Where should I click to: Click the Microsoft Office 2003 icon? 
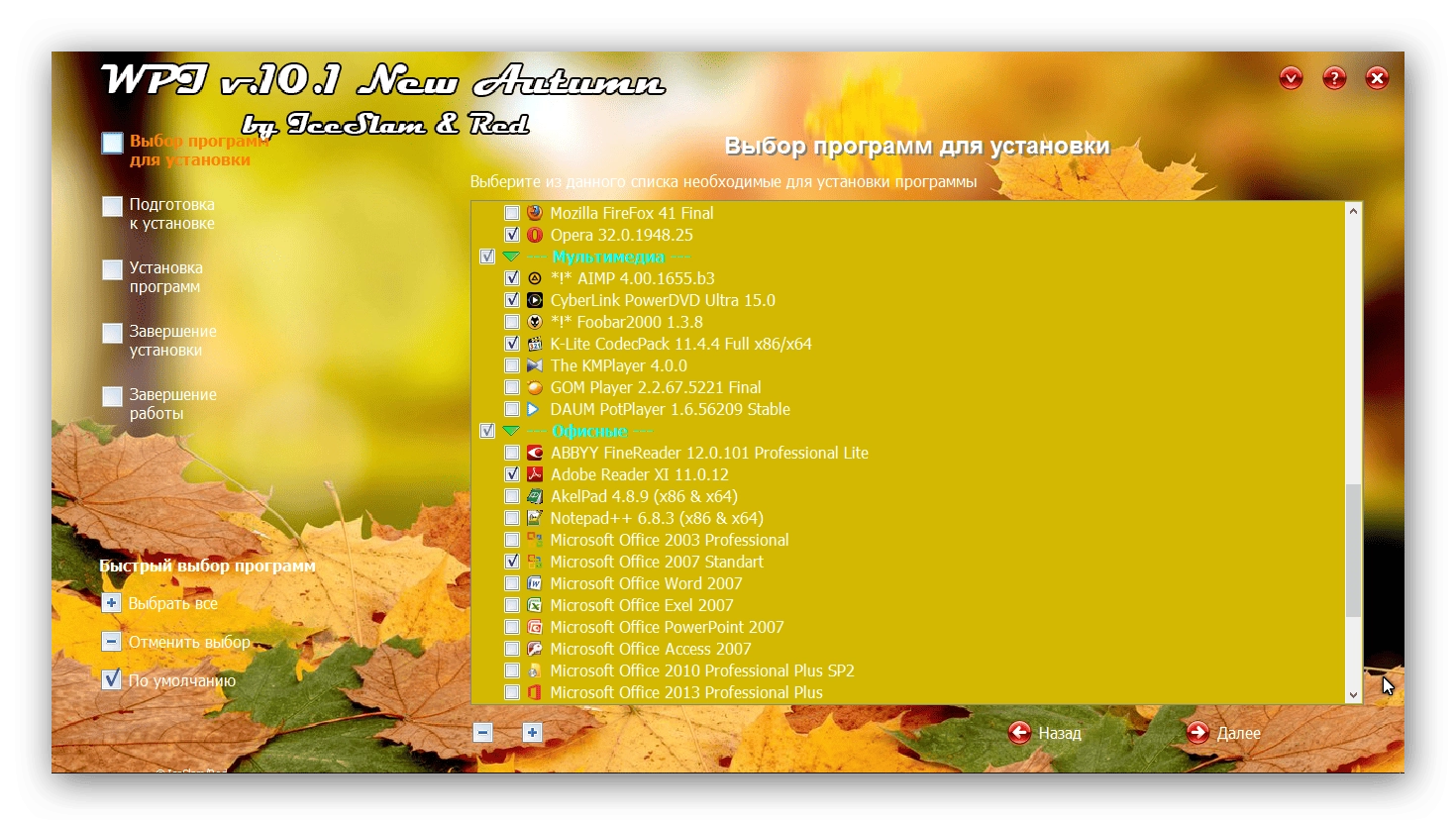535,540
